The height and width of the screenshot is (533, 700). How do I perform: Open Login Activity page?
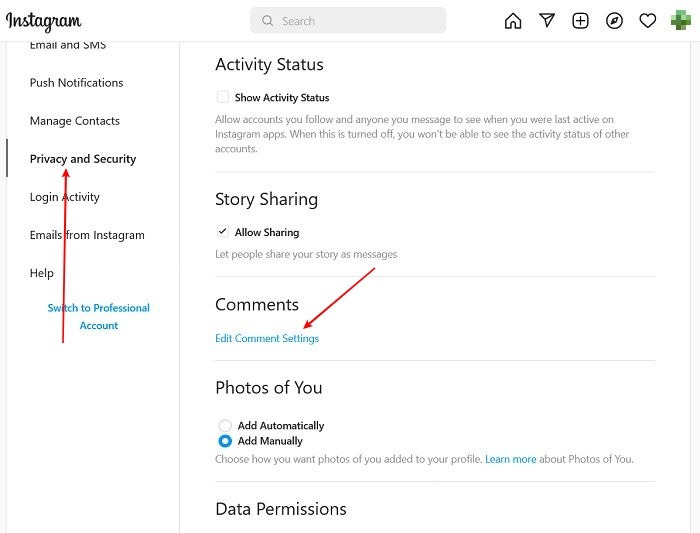click(x=65, y=197)
